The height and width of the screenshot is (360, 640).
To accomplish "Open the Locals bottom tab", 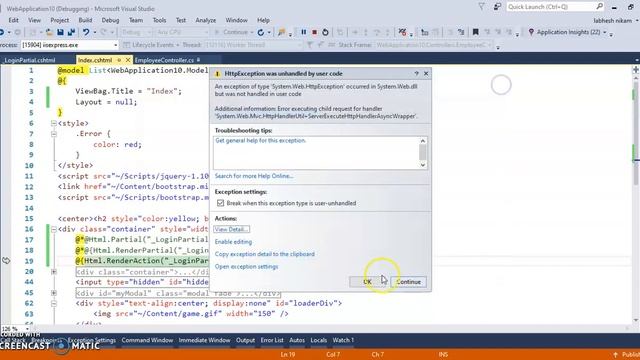I will (318, 340).
